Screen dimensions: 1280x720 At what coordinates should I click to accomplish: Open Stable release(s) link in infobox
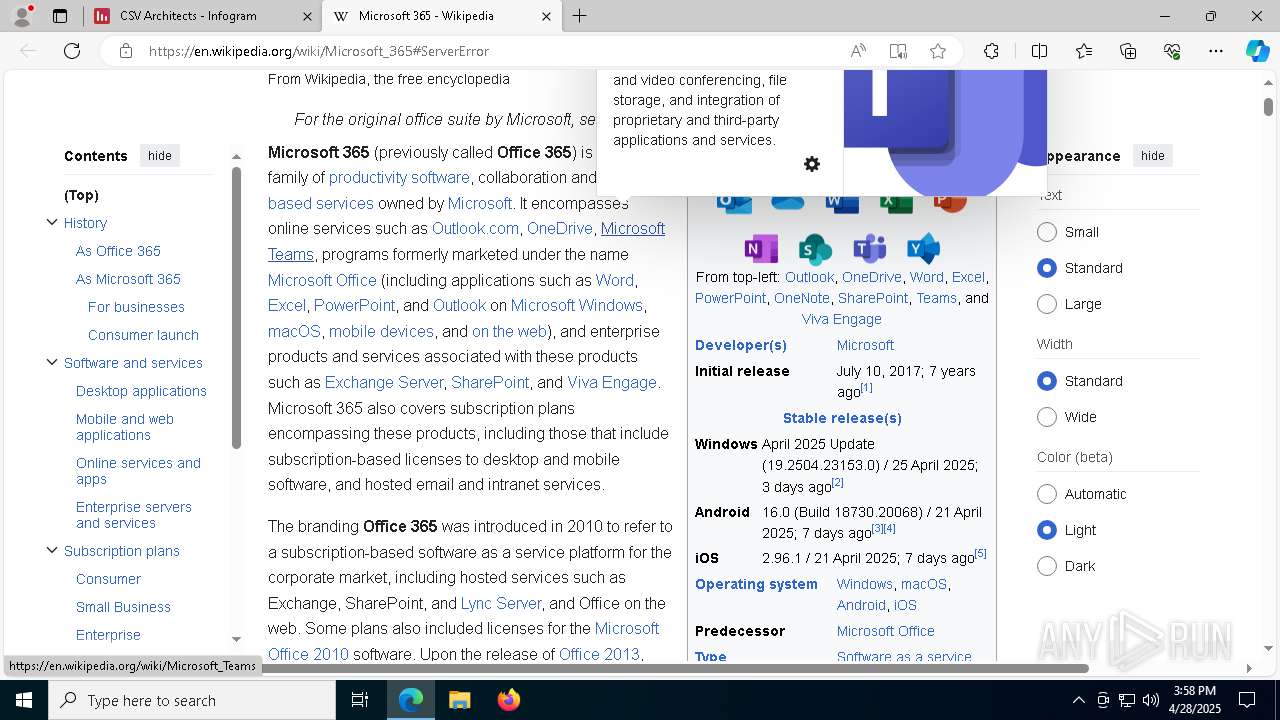click(842, 418)
